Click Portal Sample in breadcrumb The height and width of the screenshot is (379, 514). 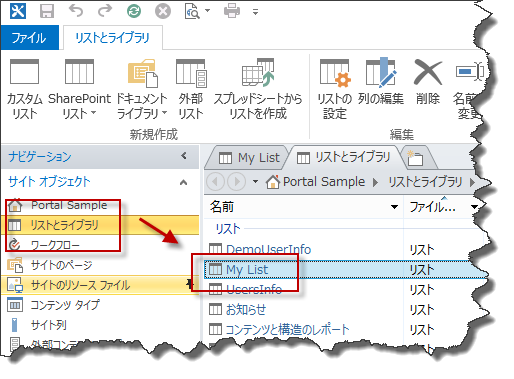point(324,182)
